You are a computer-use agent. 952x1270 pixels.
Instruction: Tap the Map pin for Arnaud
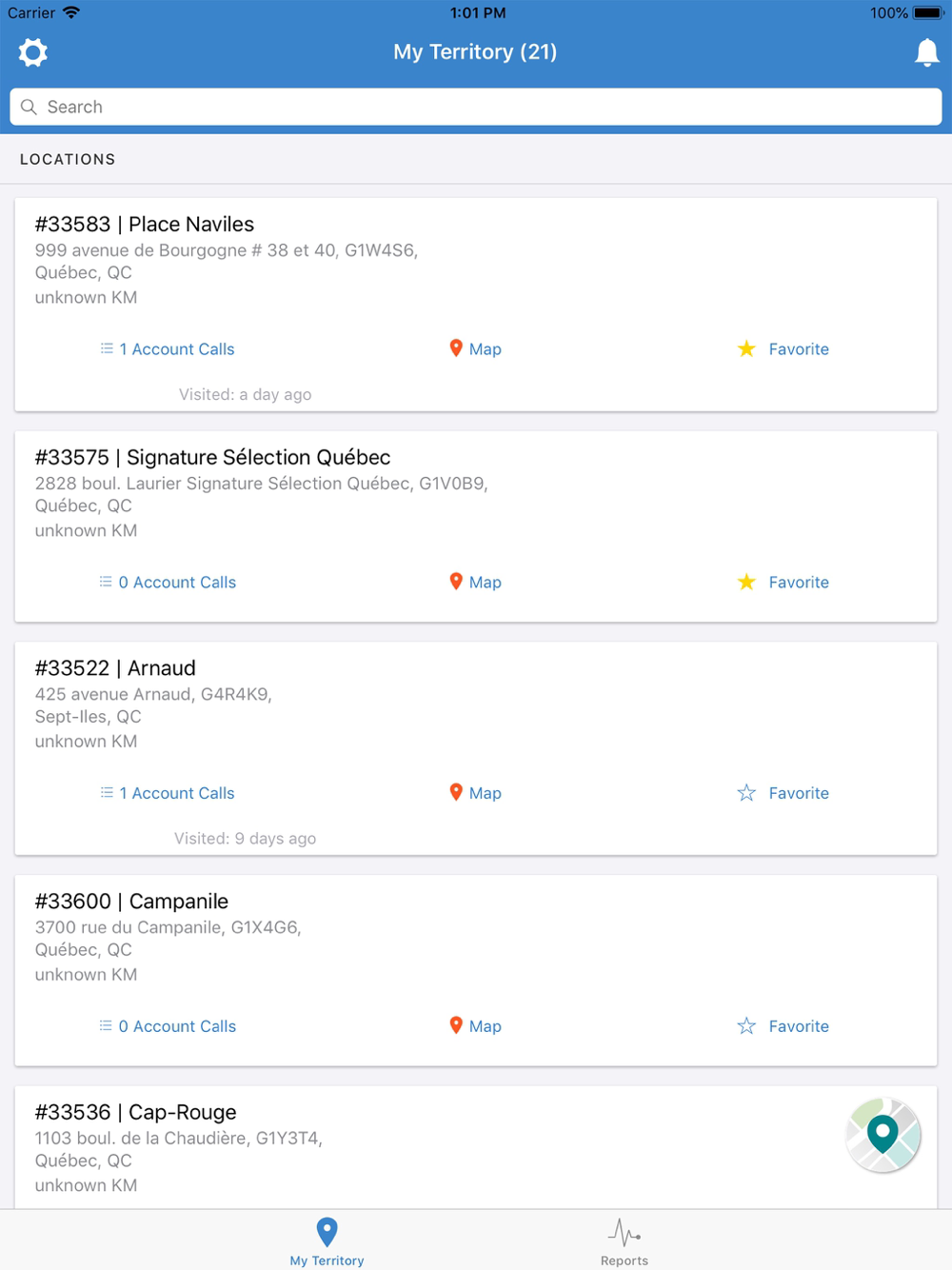(x=456, y=792)
